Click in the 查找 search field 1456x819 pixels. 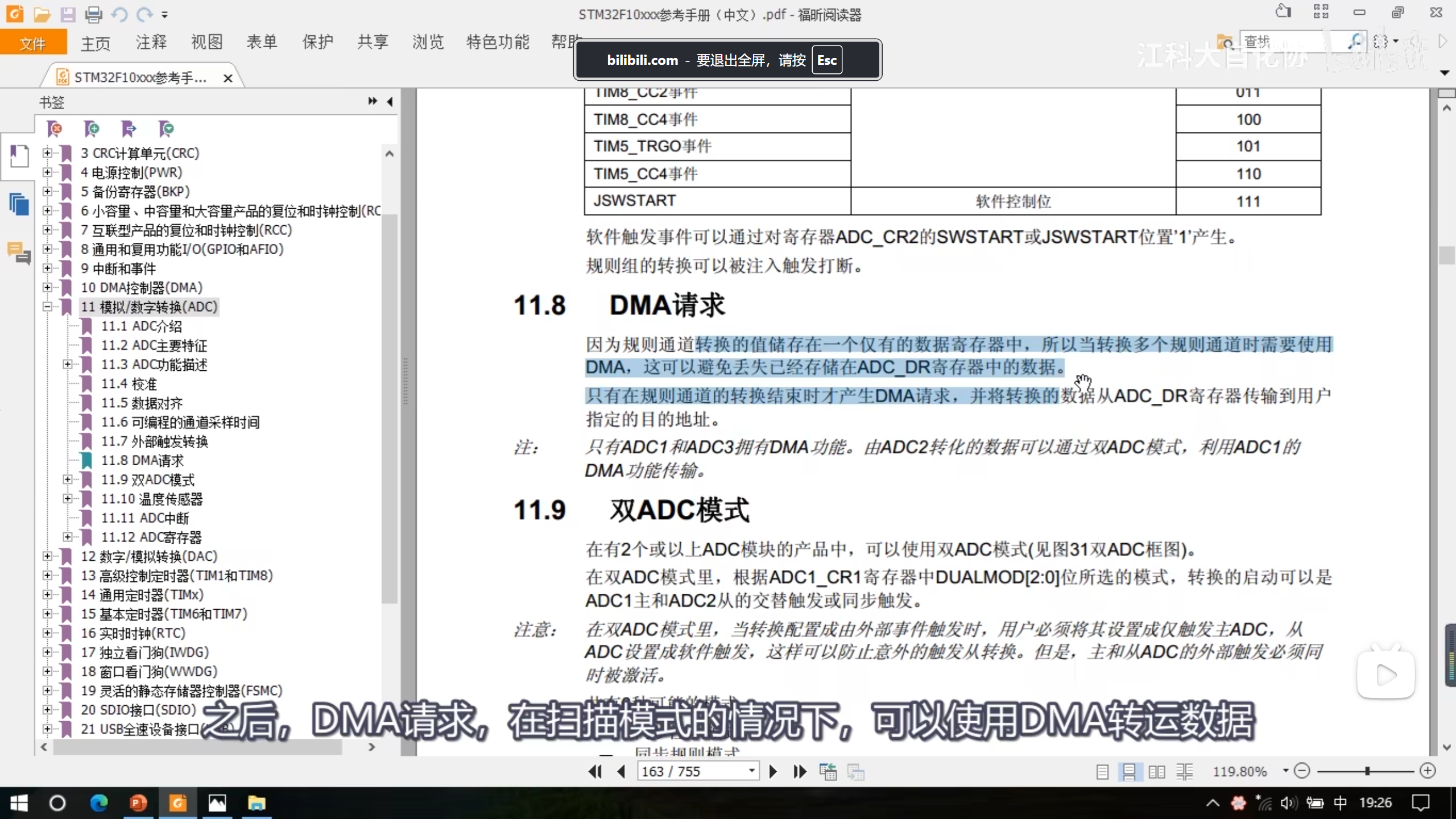pyautogui.click(x=1285, y=42)
